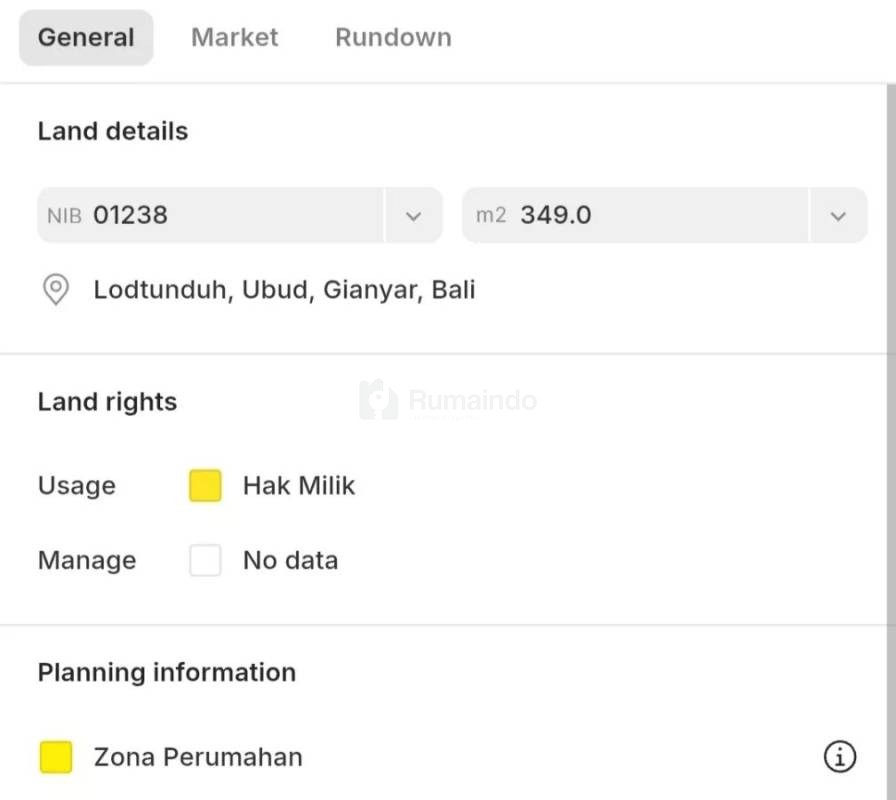This screenshot has width=896, height=800.
Task: Expand the m2 area dropdown chevron
Action: click(x=838, y=216)
